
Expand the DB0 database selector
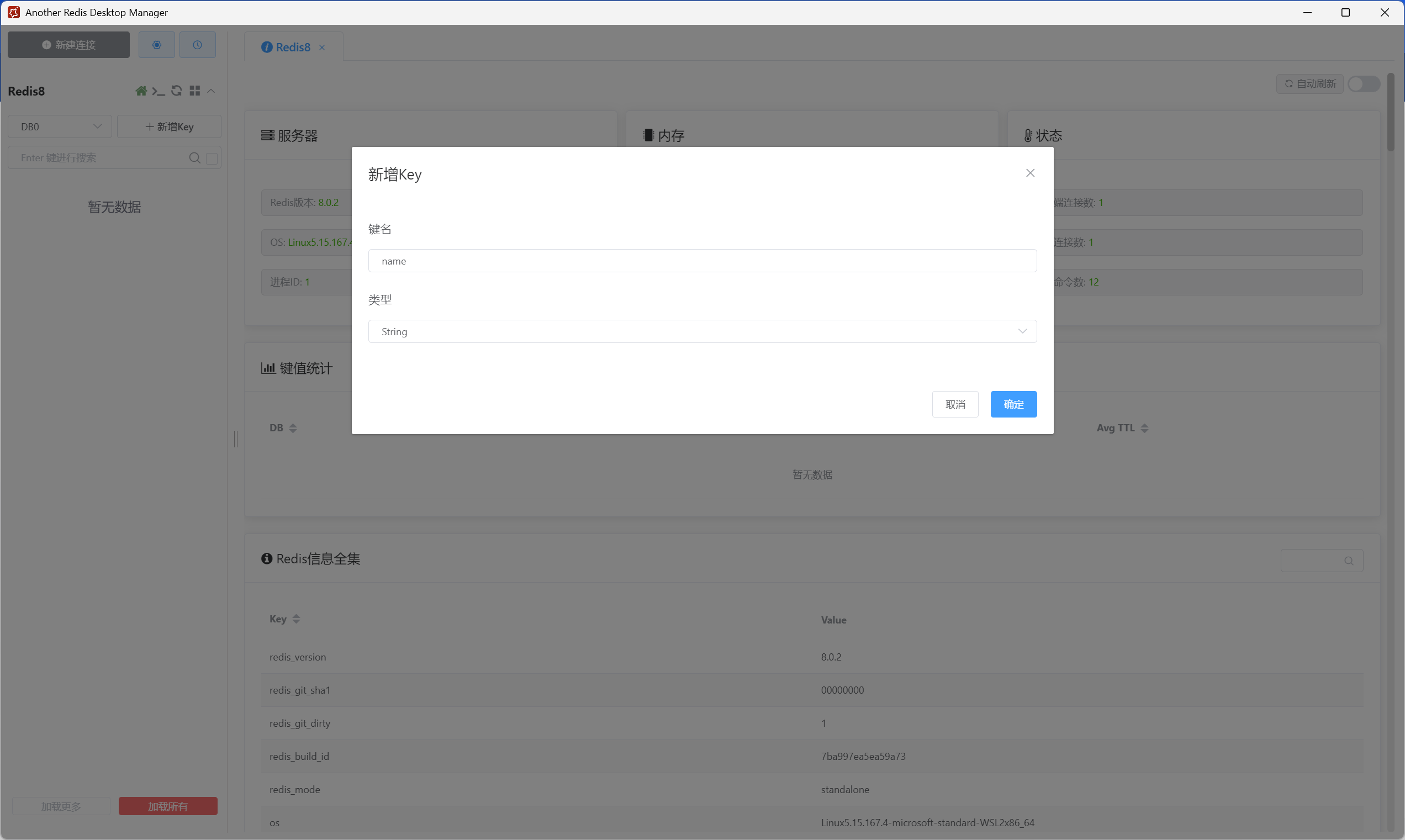click(60, 127)
